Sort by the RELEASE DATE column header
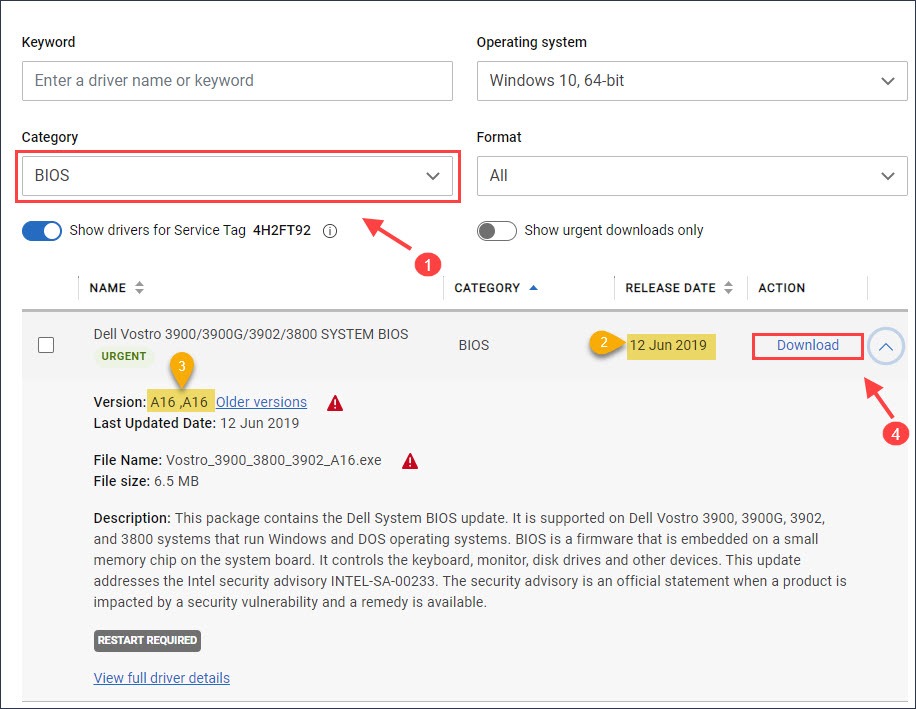Screen dimensions: 916x709 point(679,288)
